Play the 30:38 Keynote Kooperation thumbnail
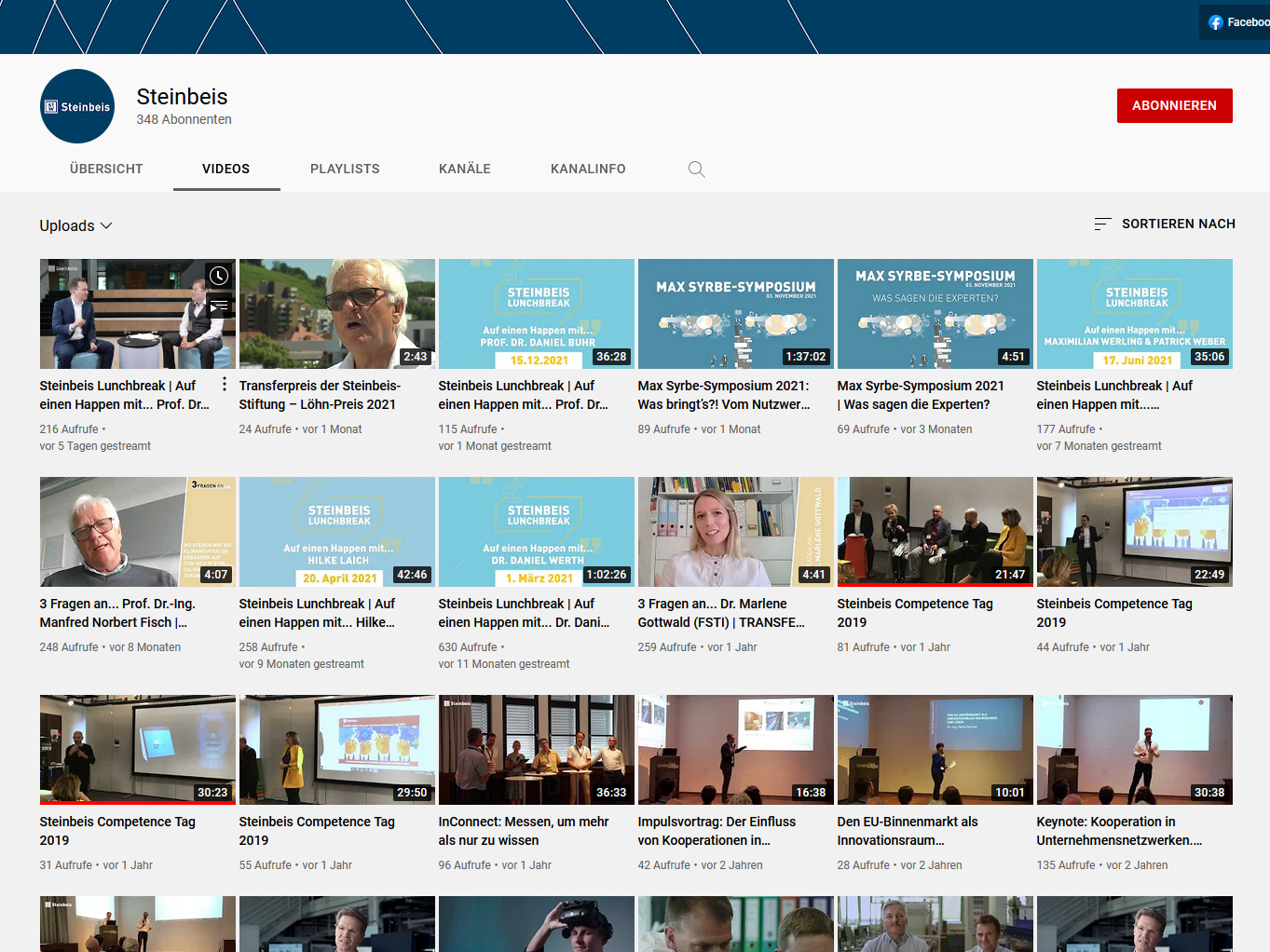Screen dimensions: 1270x952 1135,750
